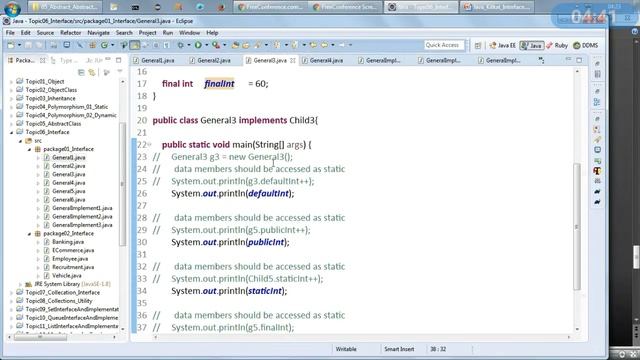This screenshot has height=360, width=640.
Task: Open the Refactor menu
Action: pyautogui.click(x=71, y=33)
